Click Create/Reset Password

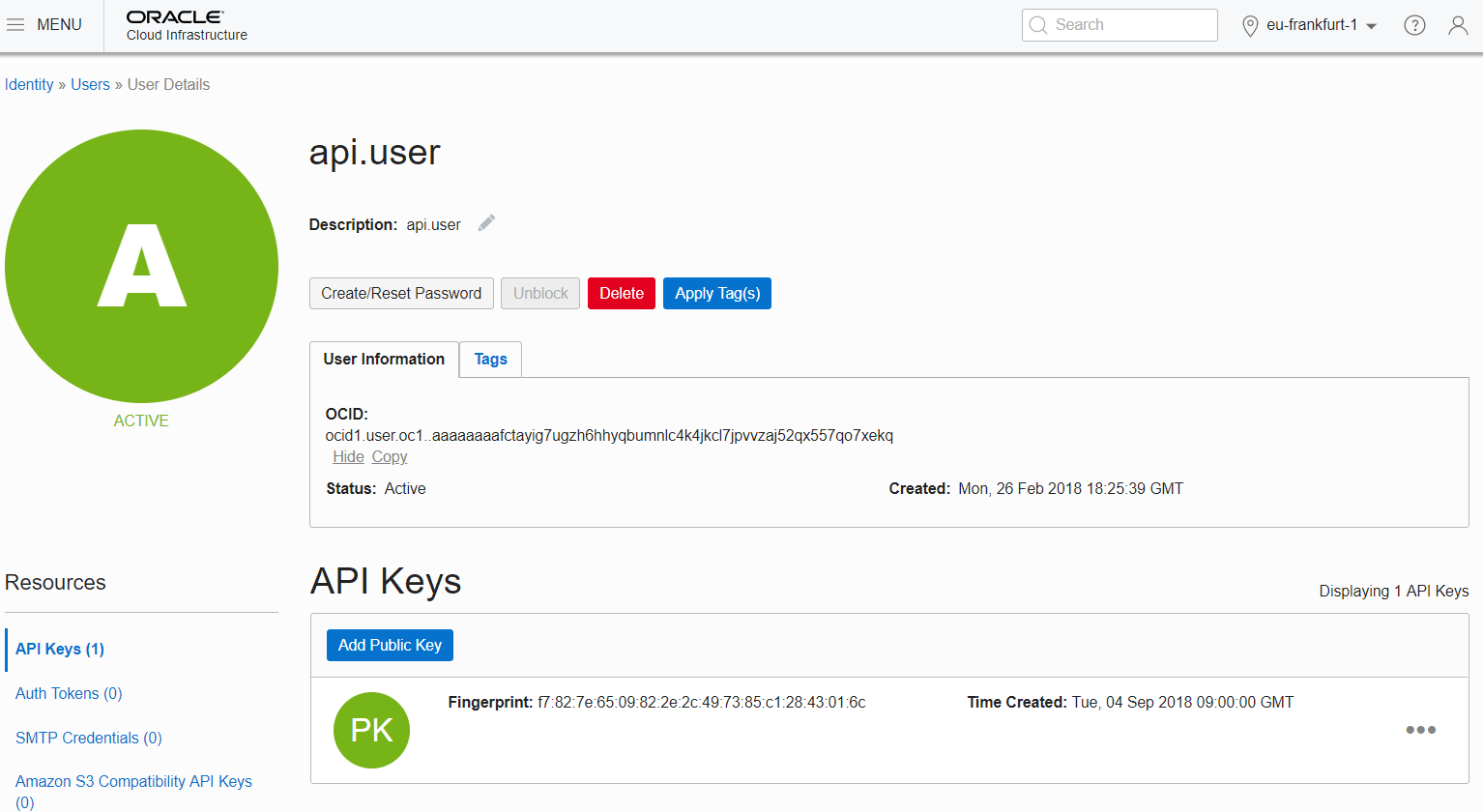(x=401, y=293)
